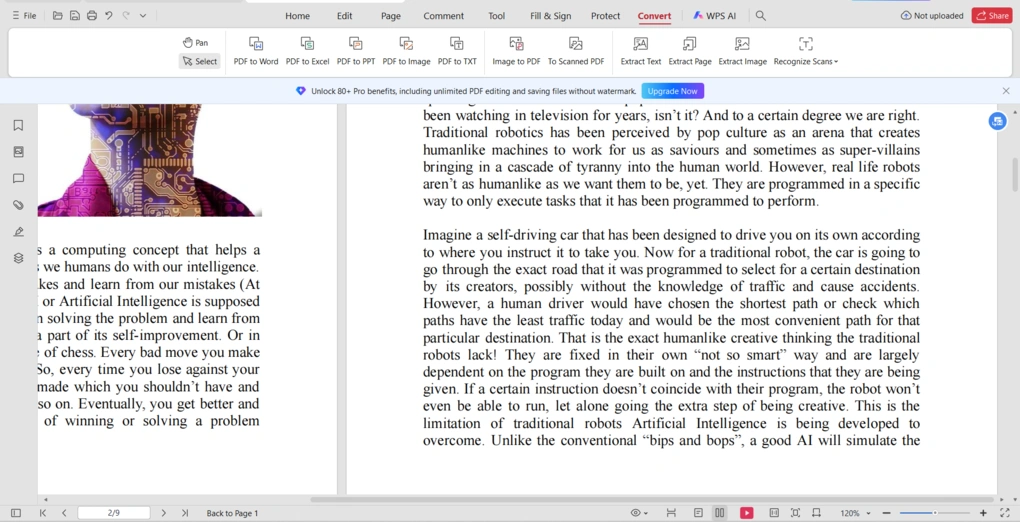Activate the Select cursor tool
Screen dimensions: 1020x522
(x=200, y=61)
